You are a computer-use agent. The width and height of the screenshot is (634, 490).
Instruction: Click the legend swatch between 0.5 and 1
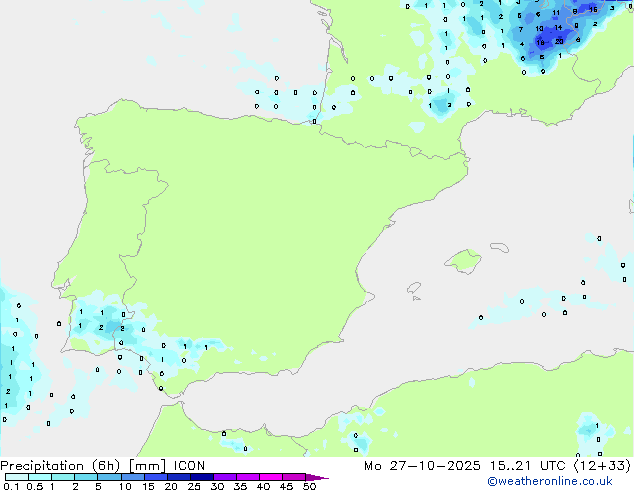coord(40,477)
